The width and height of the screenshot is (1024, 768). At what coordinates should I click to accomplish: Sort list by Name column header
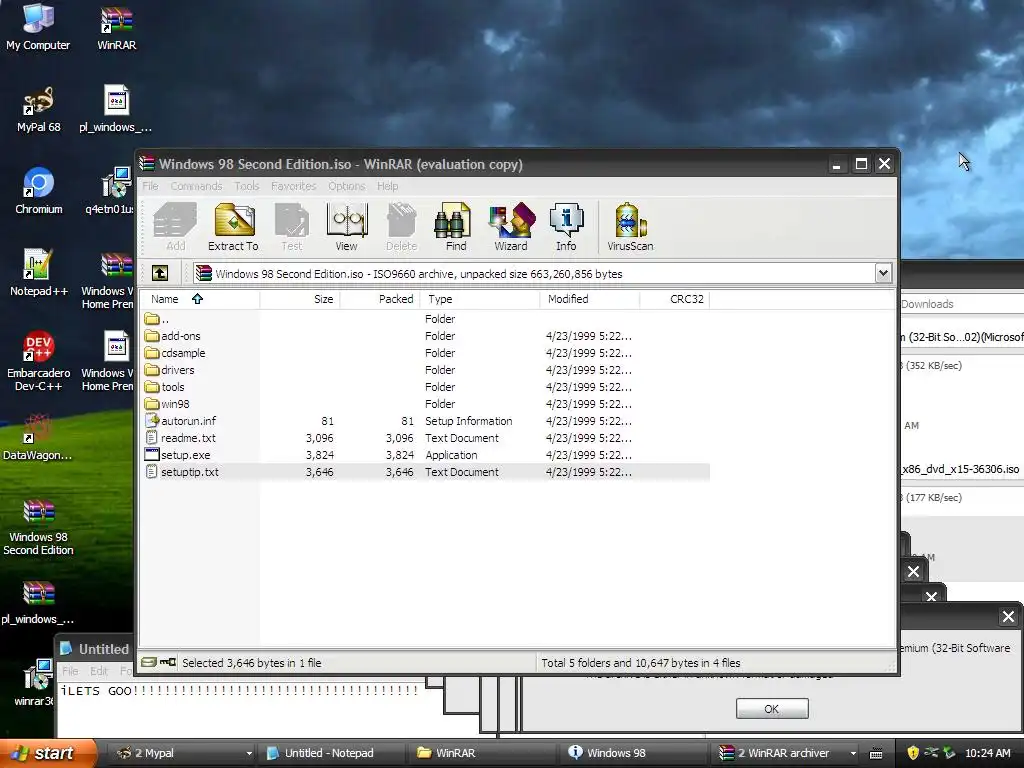pos(201,299)
